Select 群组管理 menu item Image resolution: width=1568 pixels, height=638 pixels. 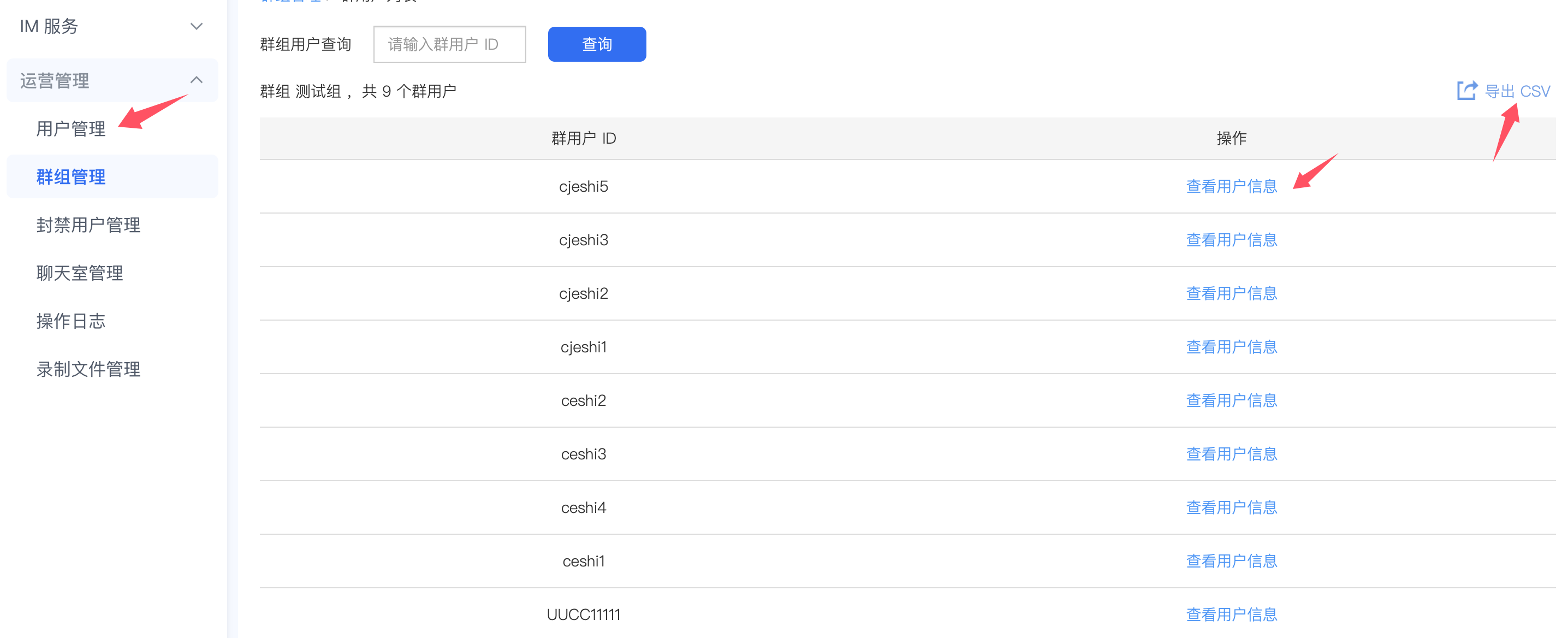click(x=70, y=176)
